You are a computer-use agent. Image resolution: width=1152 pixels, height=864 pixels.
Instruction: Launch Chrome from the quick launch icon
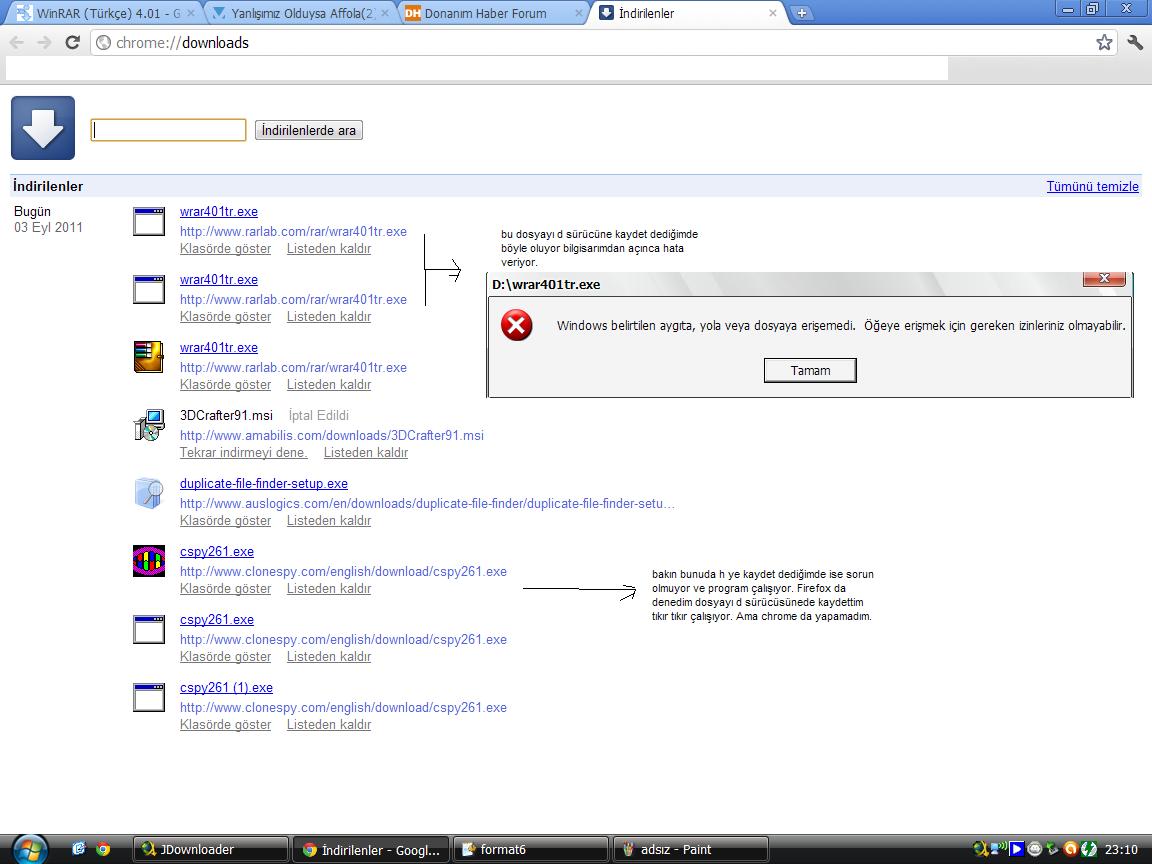tap(104, 849)
